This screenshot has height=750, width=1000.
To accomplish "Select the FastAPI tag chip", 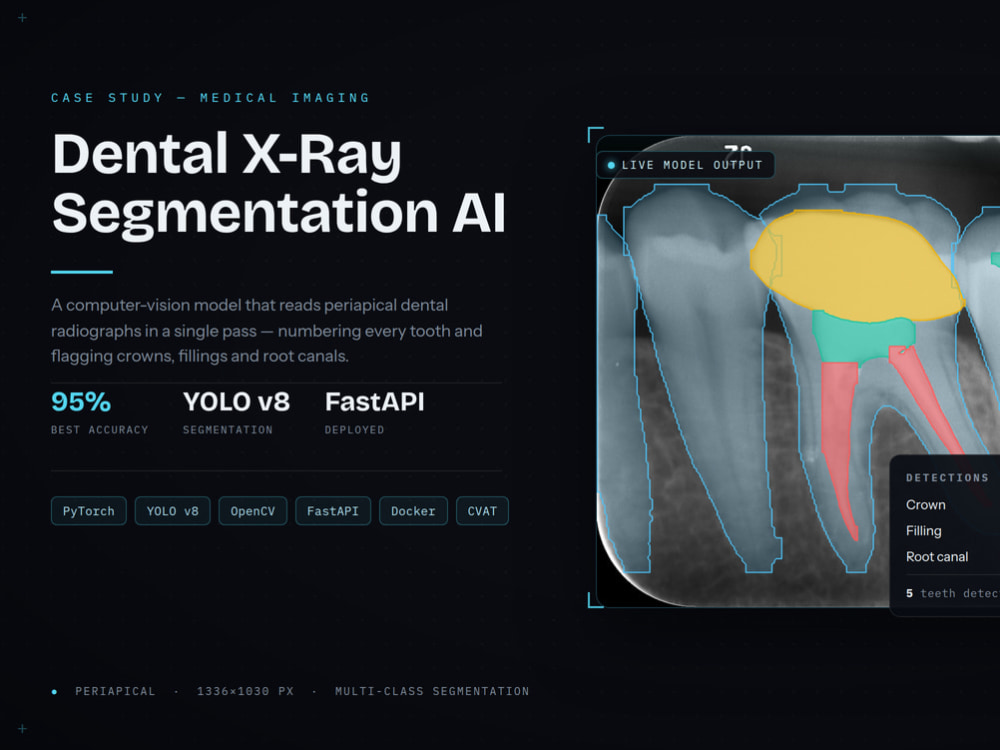I will 333,511.
